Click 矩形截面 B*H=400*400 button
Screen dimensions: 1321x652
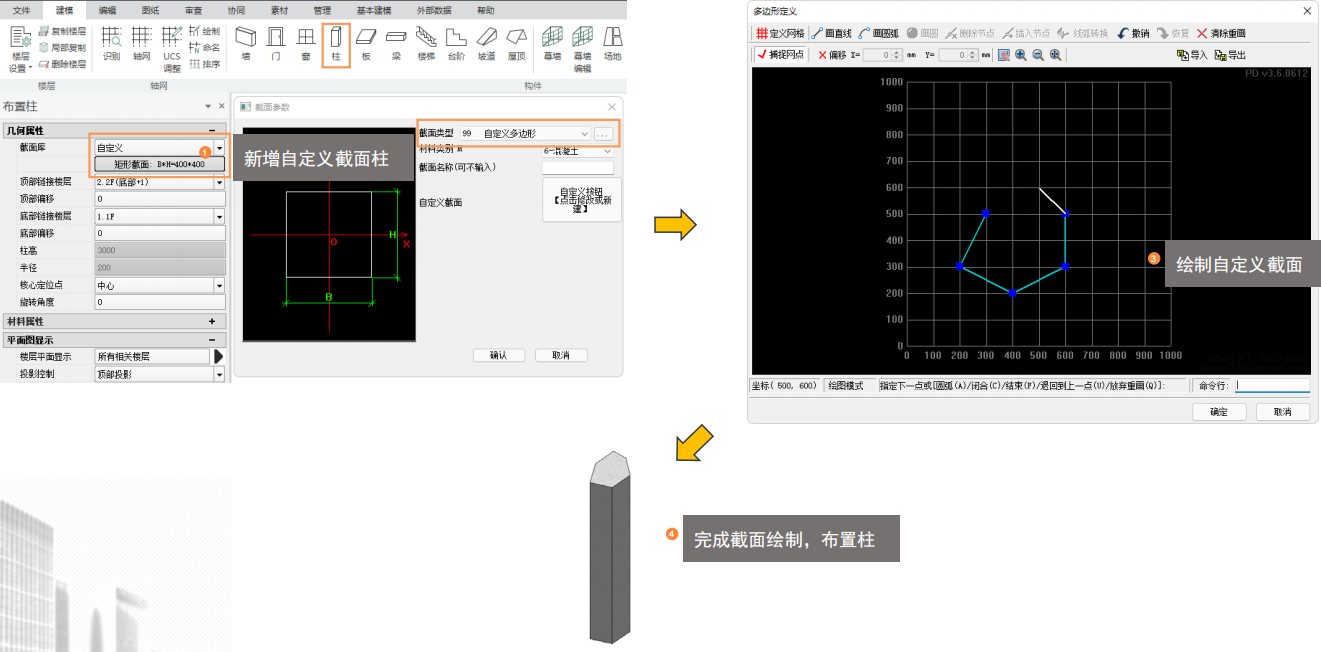(160, 164)
